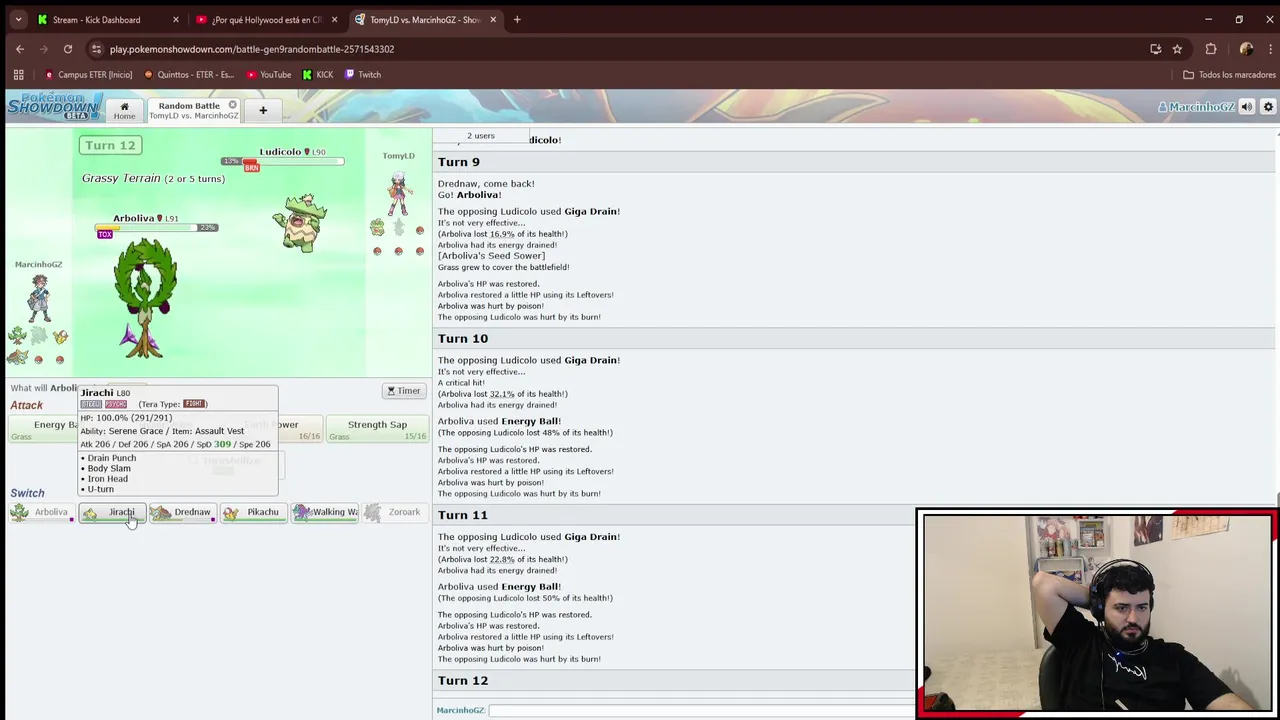Viewport: 1280px width, 720px height.
Task: Click the Pokemon Showdown logo
Action: tap(54, 106)
